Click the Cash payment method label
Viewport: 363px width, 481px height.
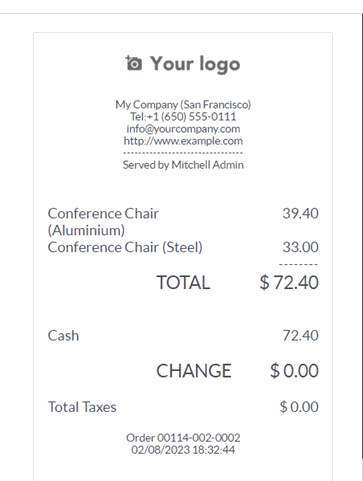(63, 335)
